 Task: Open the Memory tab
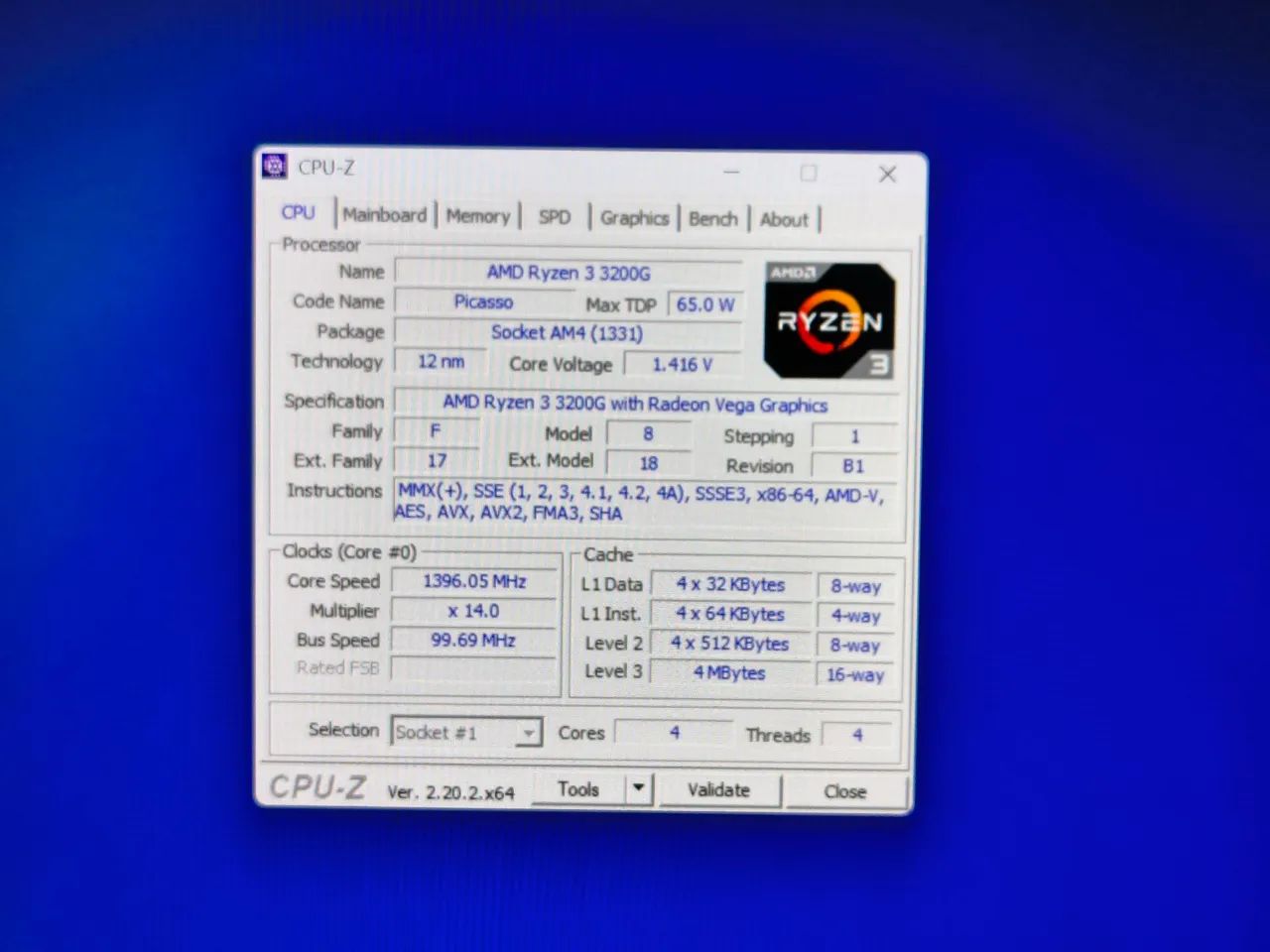(x=477, y=216)
